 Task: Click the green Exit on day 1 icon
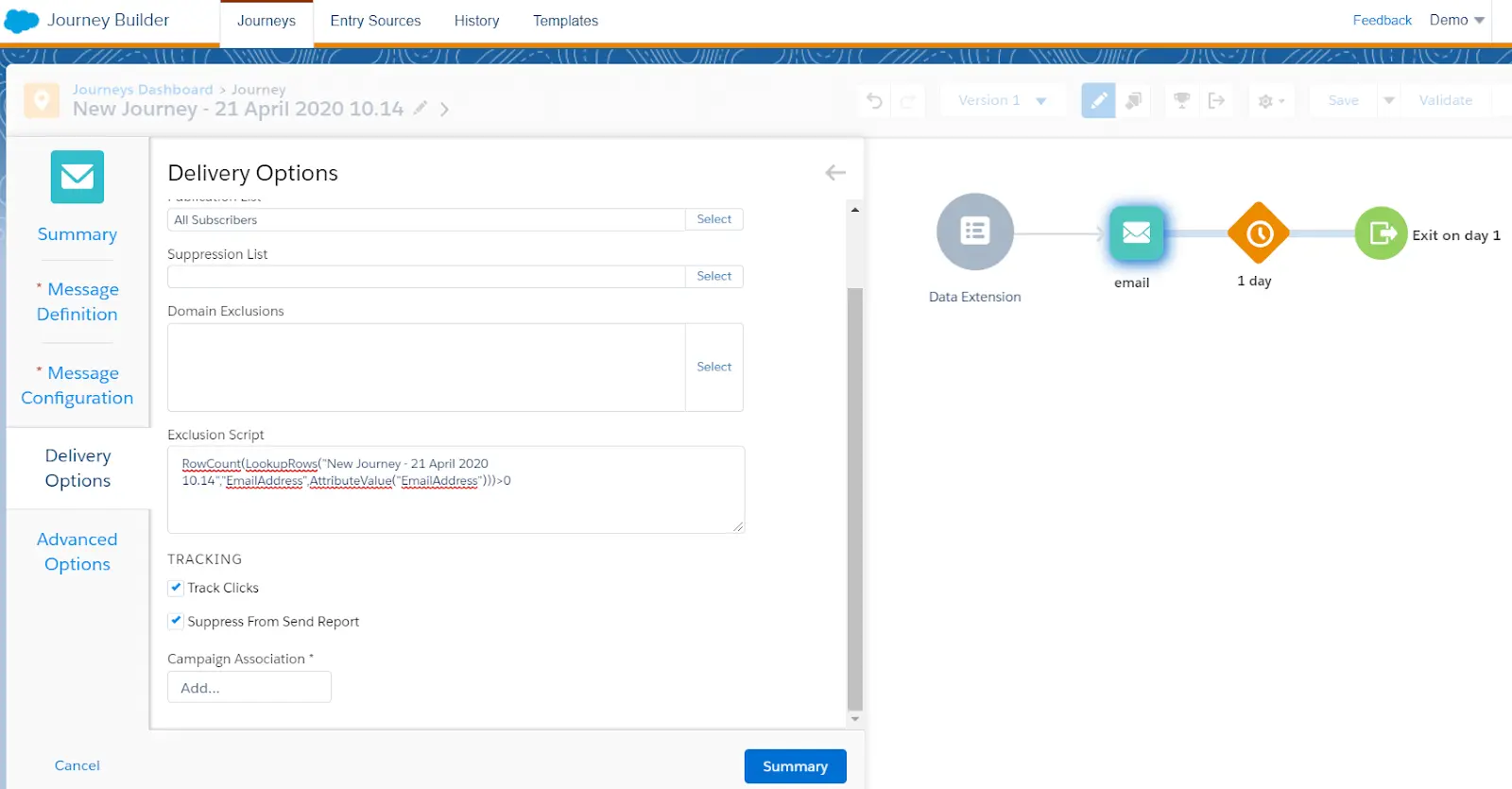pos(1381,232)
